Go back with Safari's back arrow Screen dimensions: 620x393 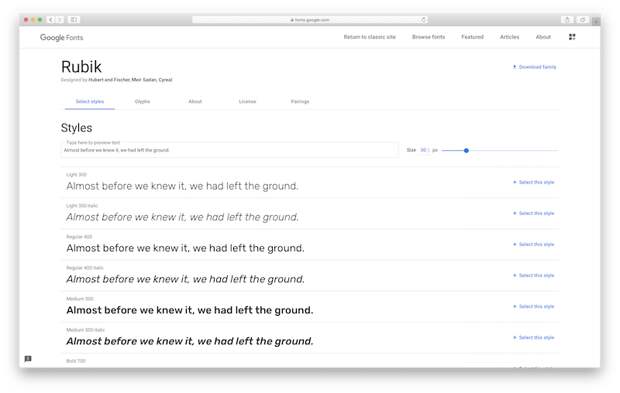51,19
